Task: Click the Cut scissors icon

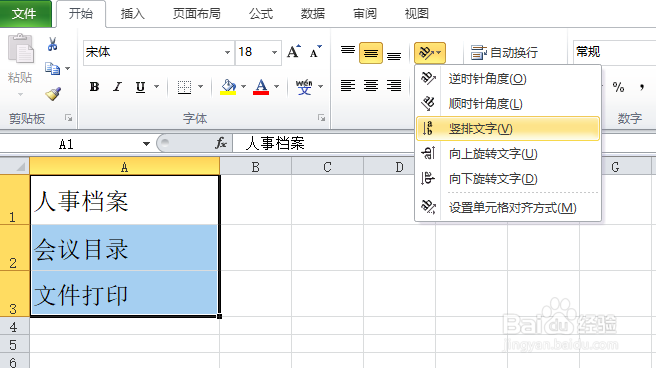Action: [x=52, y=44]
